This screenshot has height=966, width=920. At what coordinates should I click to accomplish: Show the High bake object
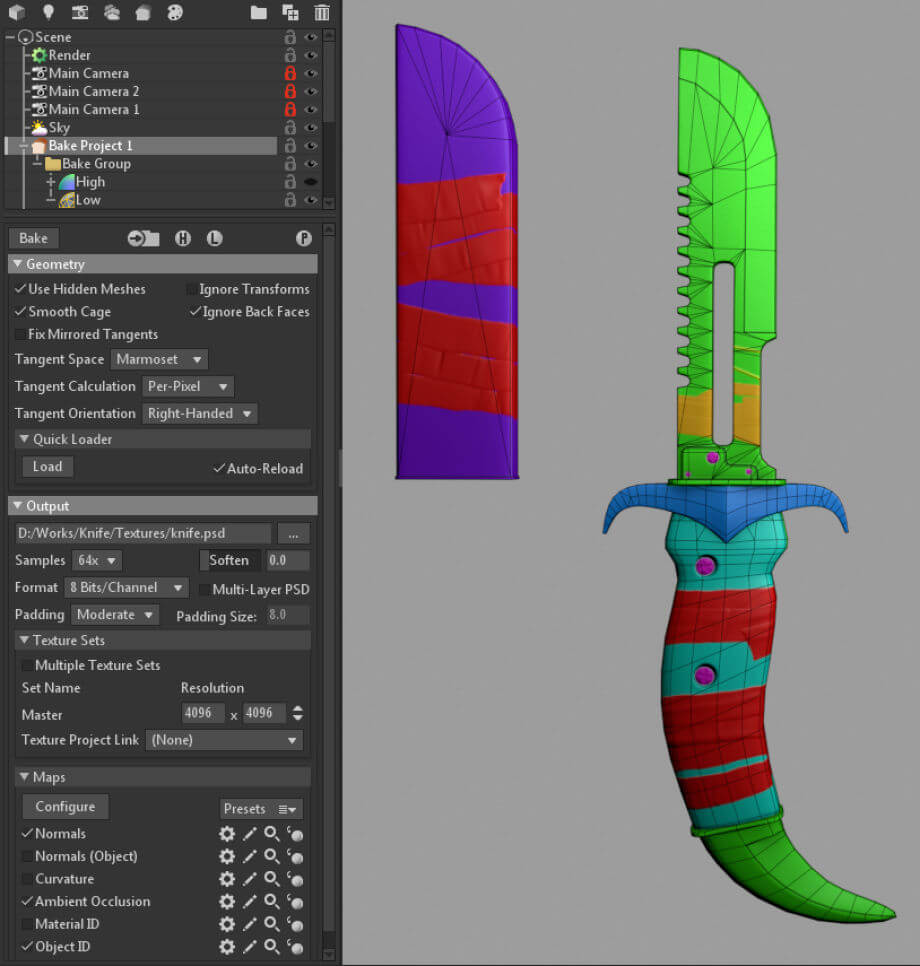(310, 182)
